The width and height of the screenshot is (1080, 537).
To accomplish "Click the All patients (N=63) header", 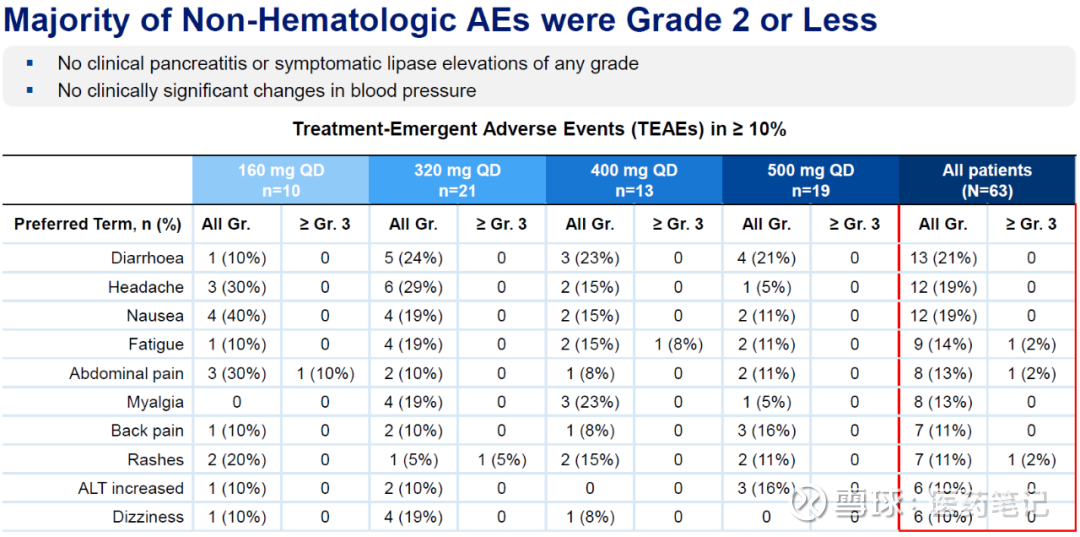I will [987, 180].
